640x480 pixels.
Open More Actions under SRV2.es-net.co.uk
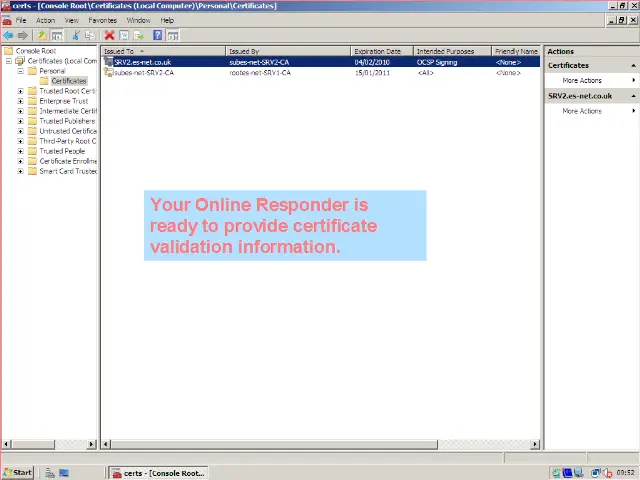pyautogui.click(x=582, y=111)
